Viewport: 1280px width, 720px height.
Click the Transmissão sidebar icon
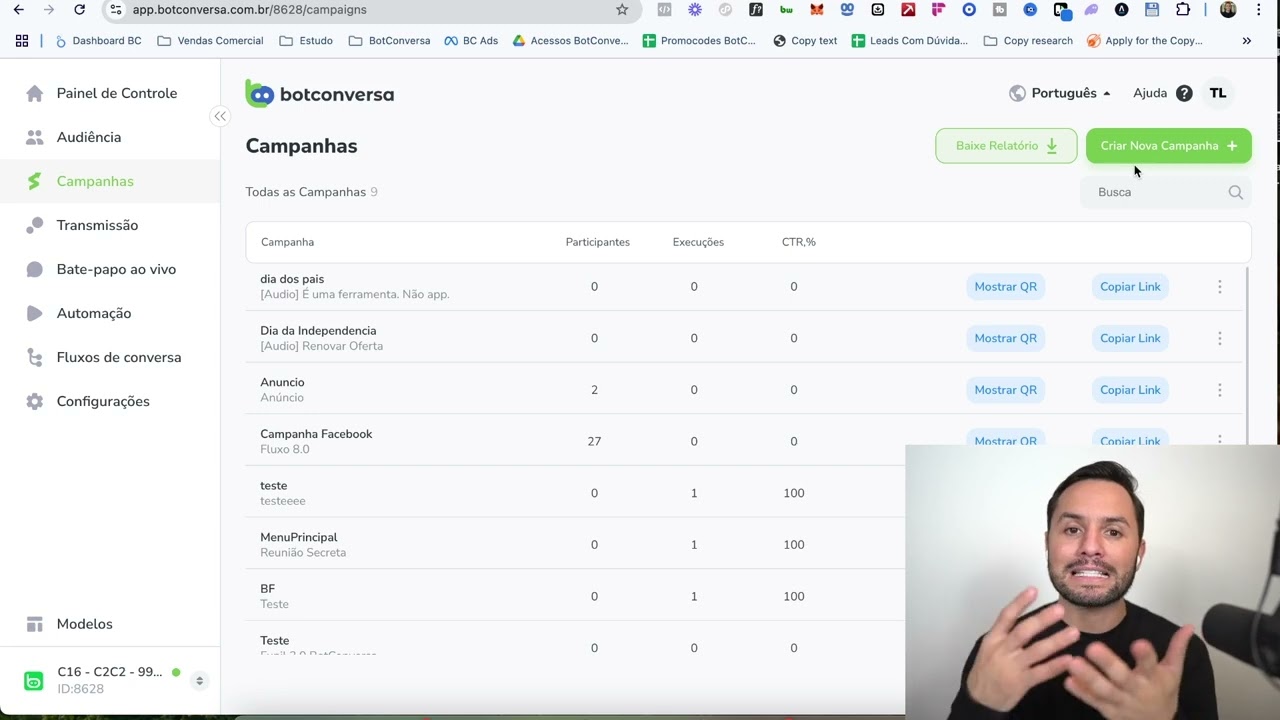tap(35, 225)
